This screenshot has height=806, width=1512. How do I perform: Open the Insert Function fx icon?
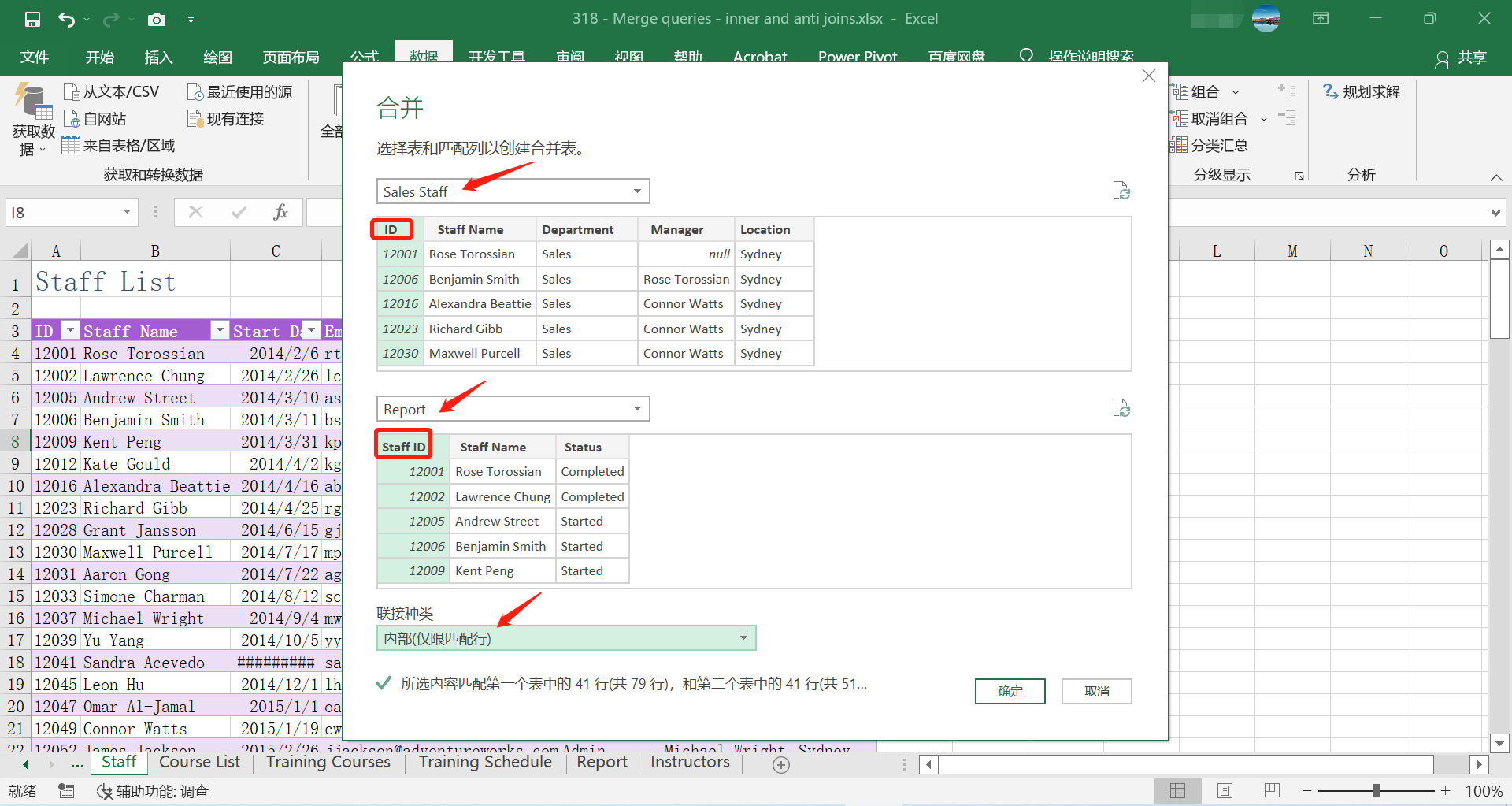(281, 212)
